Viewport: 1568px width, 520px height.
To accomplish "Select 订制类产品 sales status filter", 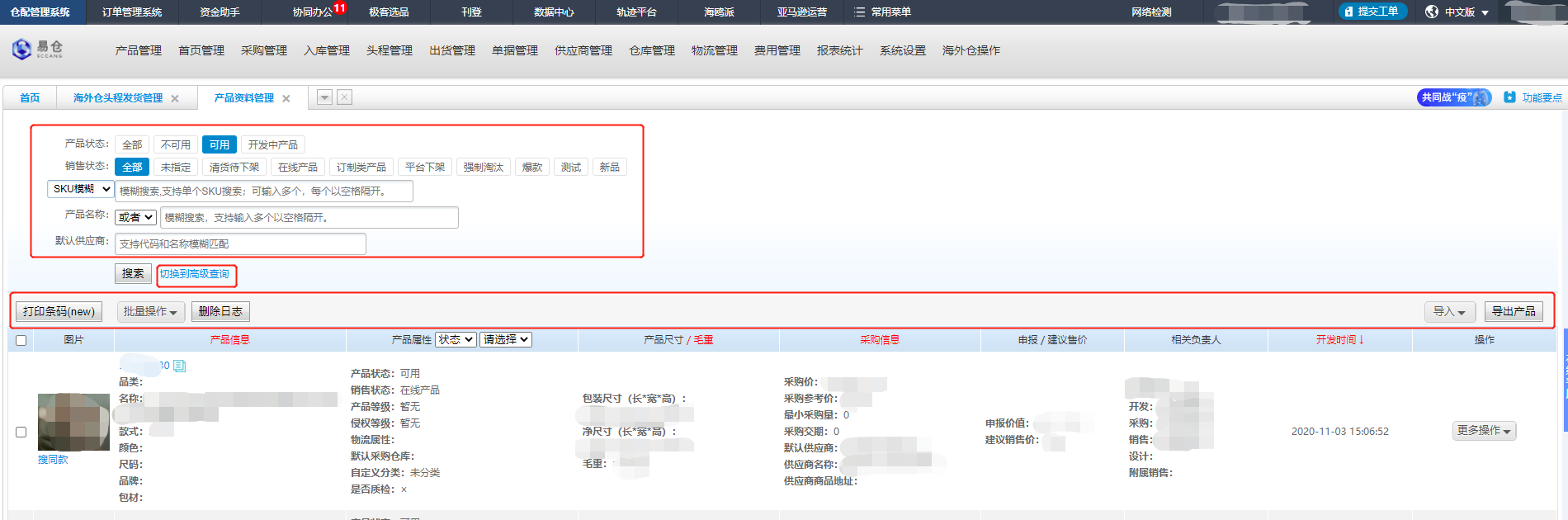I will (x=361, y=167).
